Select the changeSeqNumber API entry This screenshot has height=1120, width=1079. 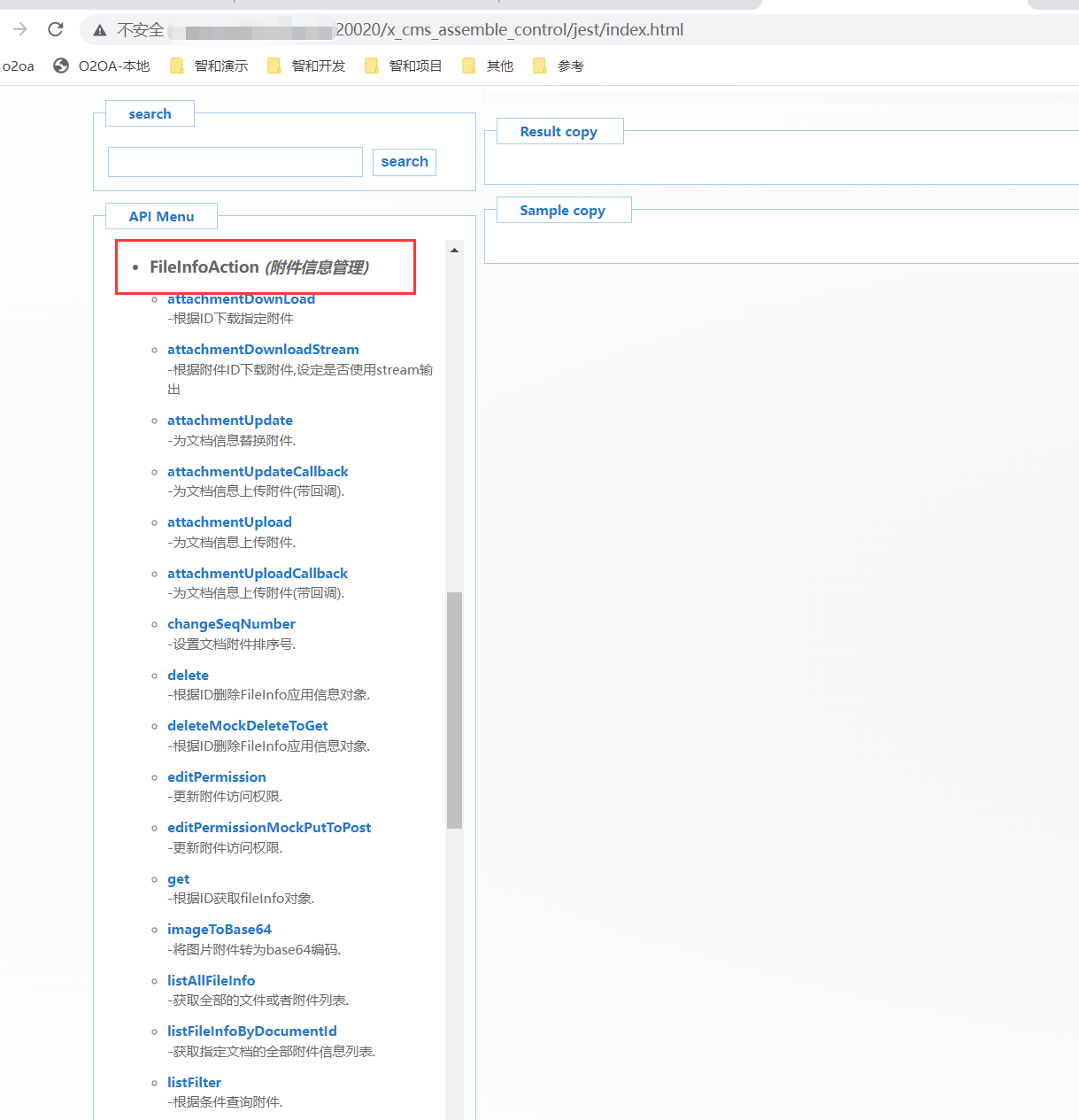(x=231, y=624)
